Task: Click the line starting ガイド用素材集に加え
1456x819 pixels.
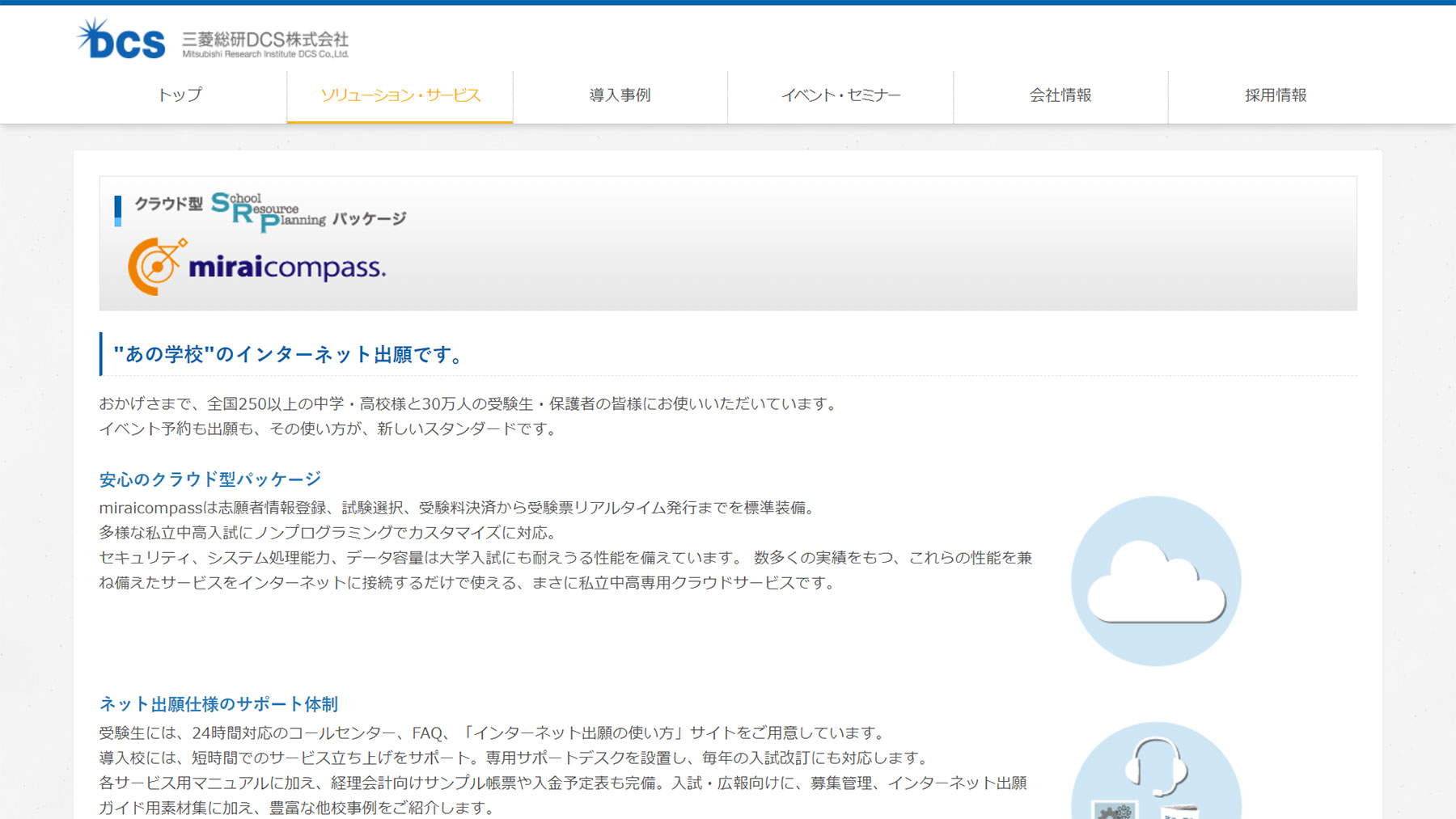Action: coord(298,808)
